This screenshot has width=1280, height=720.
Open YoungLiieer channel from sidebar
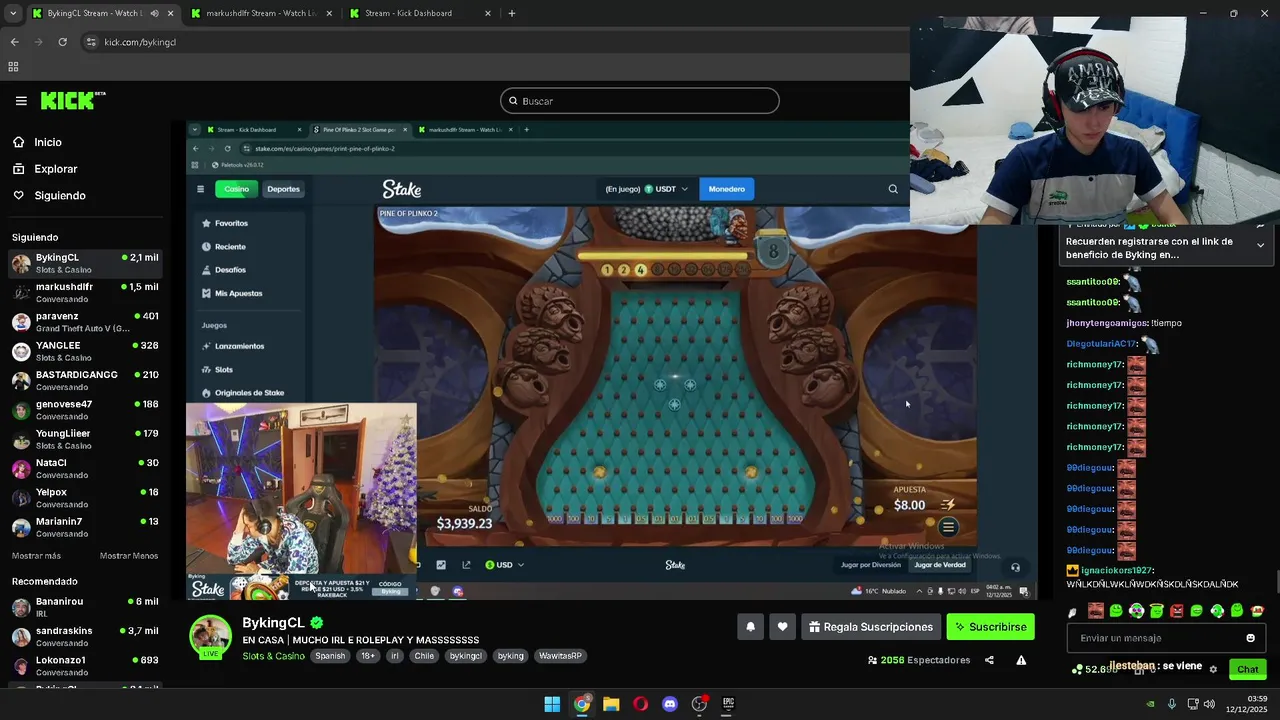[85, 439]
